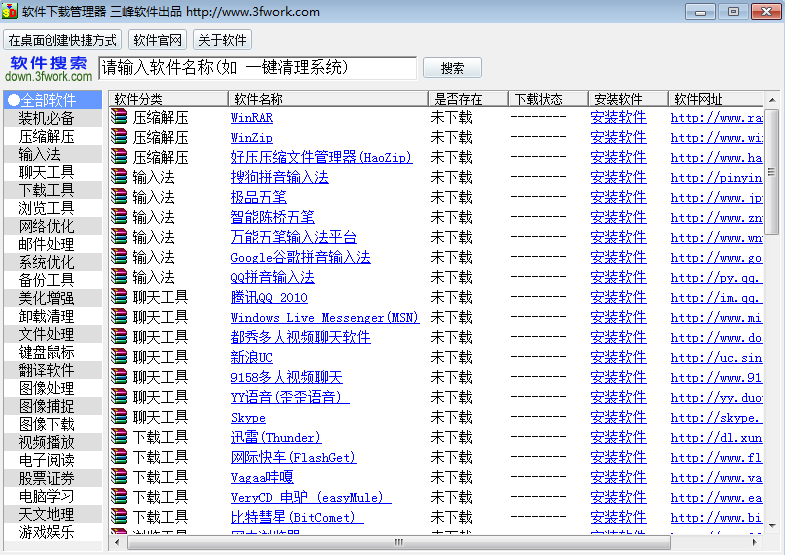Click the 是否存在 column header
This screenshot has width=785, height=555.
pos(468,99)
